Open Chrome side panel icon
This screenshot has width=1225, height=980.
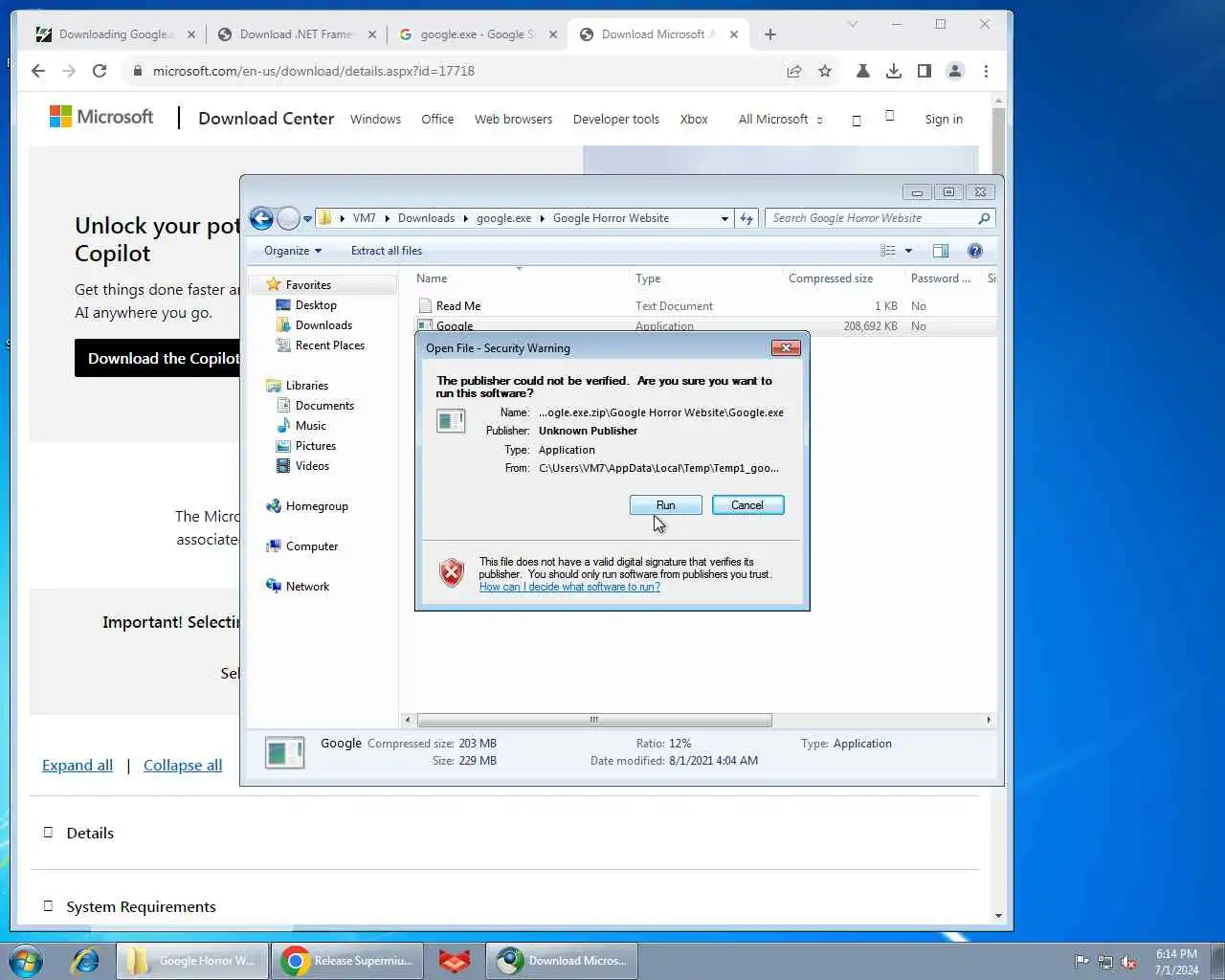tap(924, 71)
